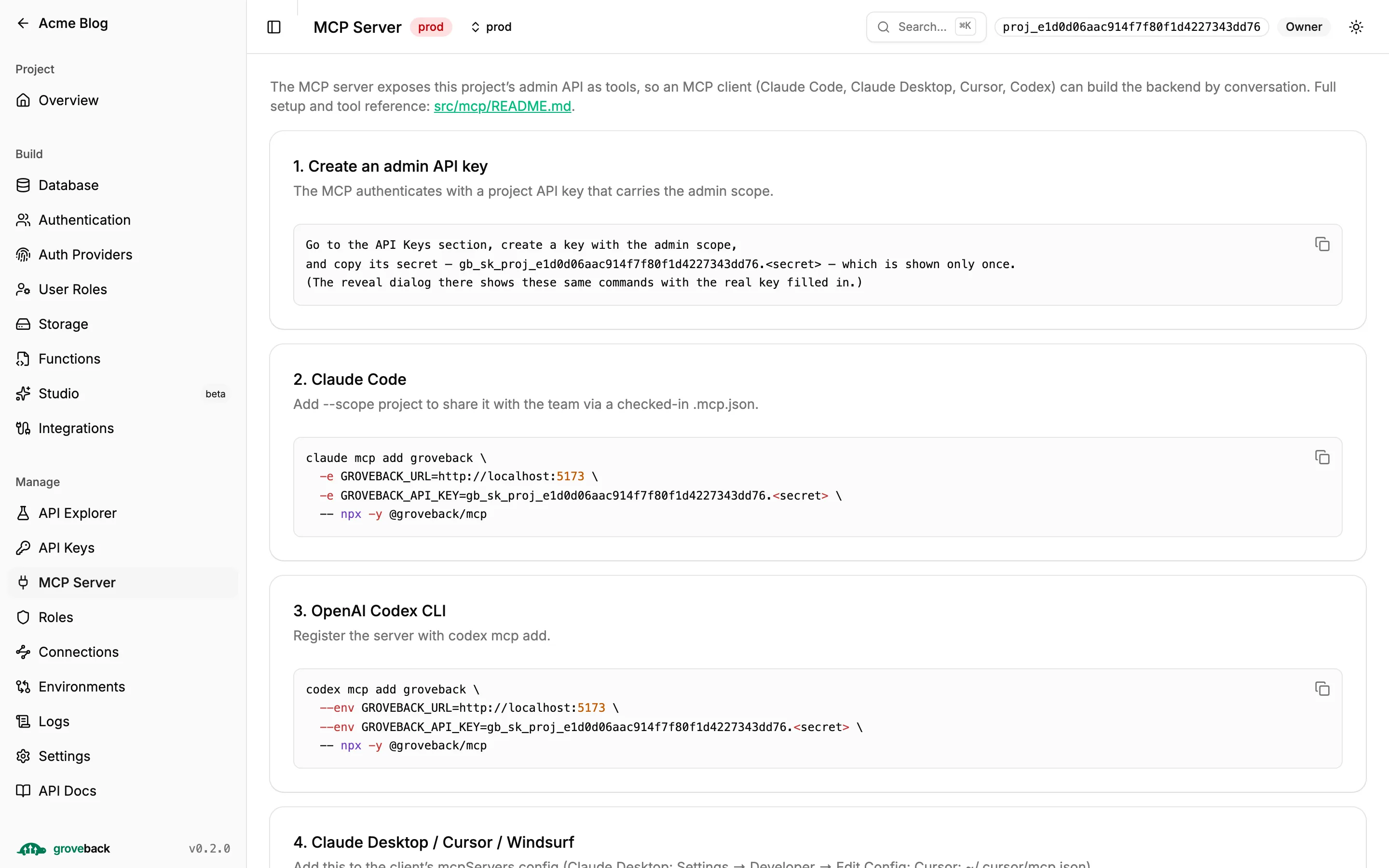Open the Connections page

pyautogui.click(x=123, y=652)
